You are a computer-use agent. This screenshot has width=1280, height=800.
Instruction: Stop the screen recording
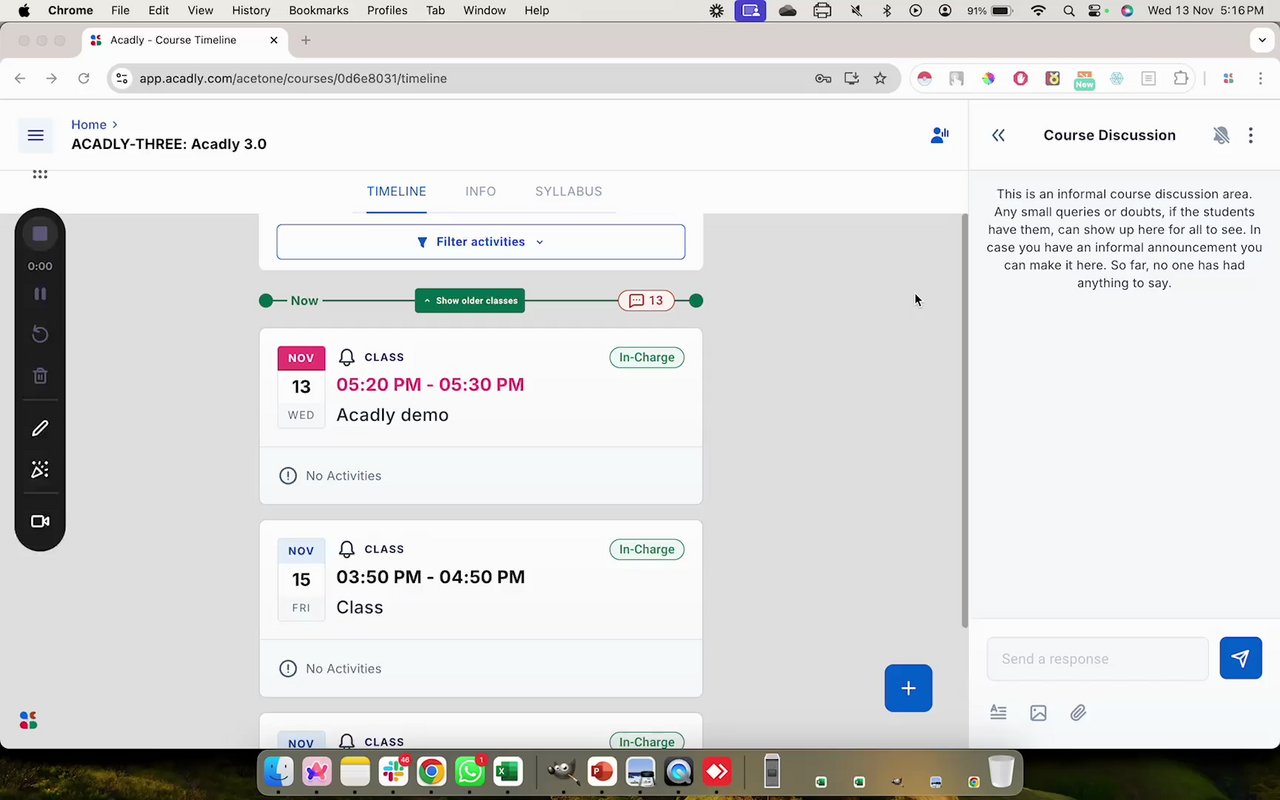coord(40,233)
